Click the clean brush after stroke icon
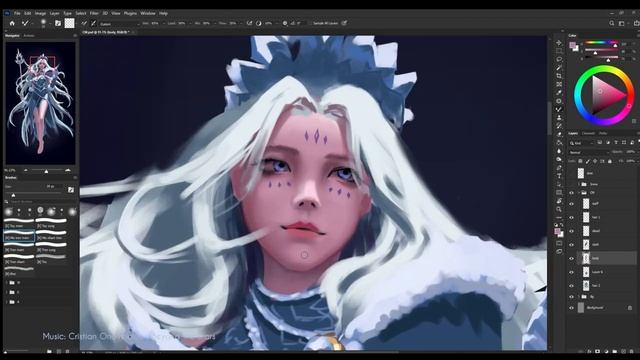This screenshot has width=640, height=360. (x=93, y=24)
